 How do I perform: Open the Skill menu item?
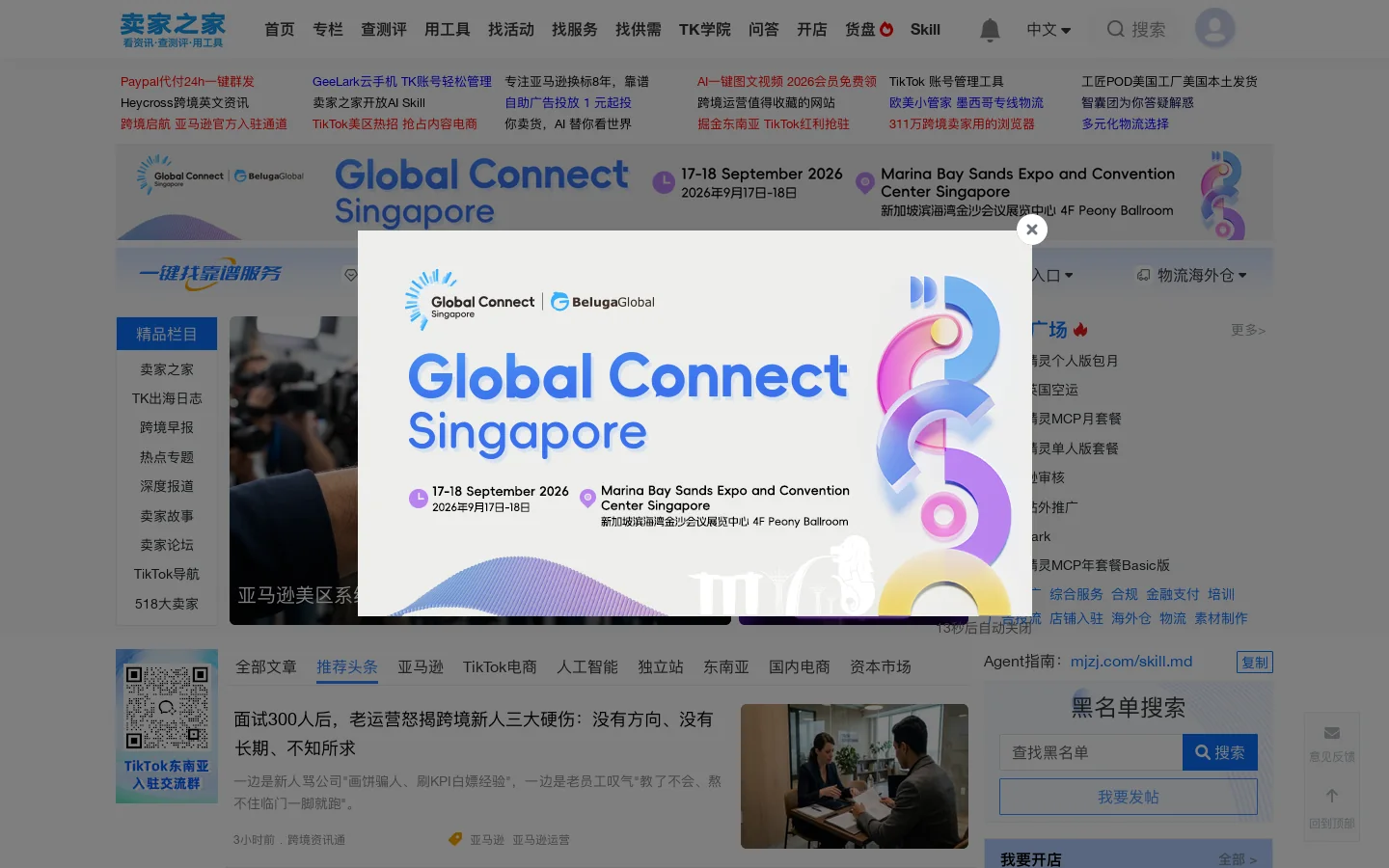point(925,30)
